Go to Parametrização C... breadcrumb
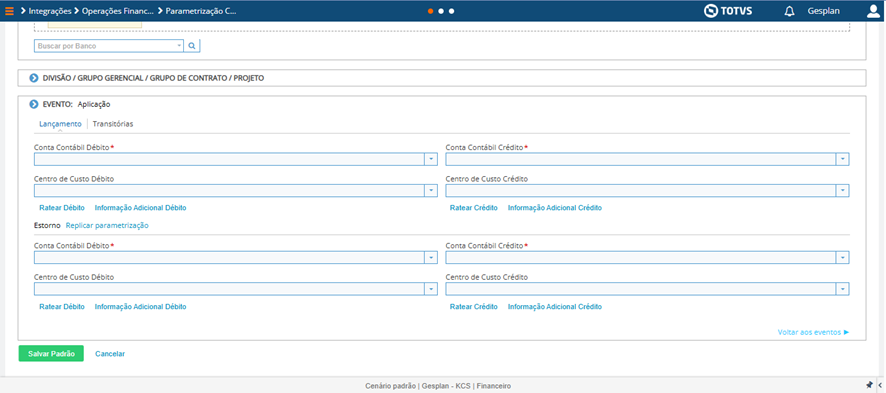This screenshot has width=886, height=393. [201, 11]
